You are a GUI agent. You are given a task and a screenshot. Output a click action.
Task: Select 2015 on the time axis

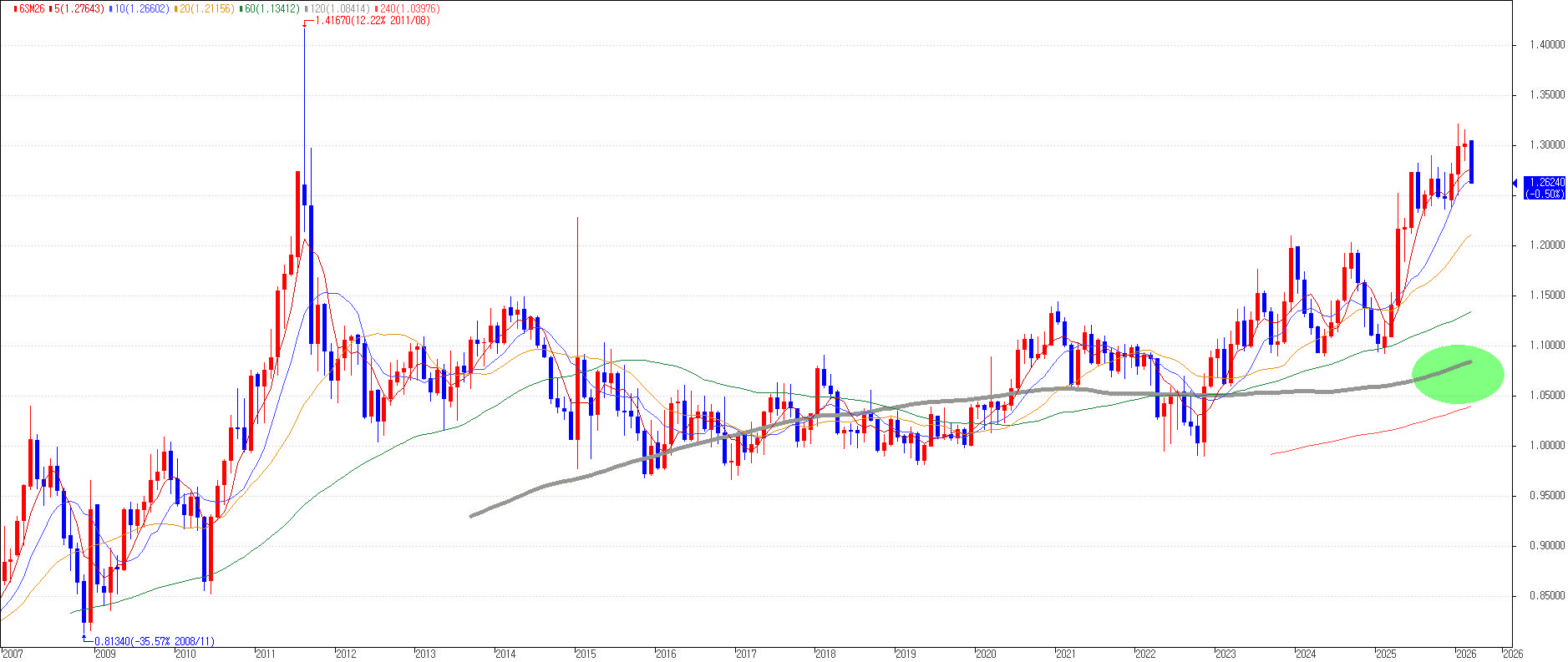point(586,654)
